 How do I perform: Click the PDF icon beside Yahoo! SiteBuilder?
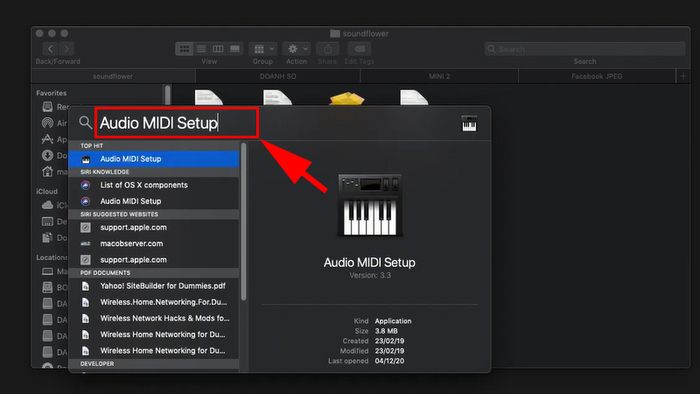tap(85, 286)
